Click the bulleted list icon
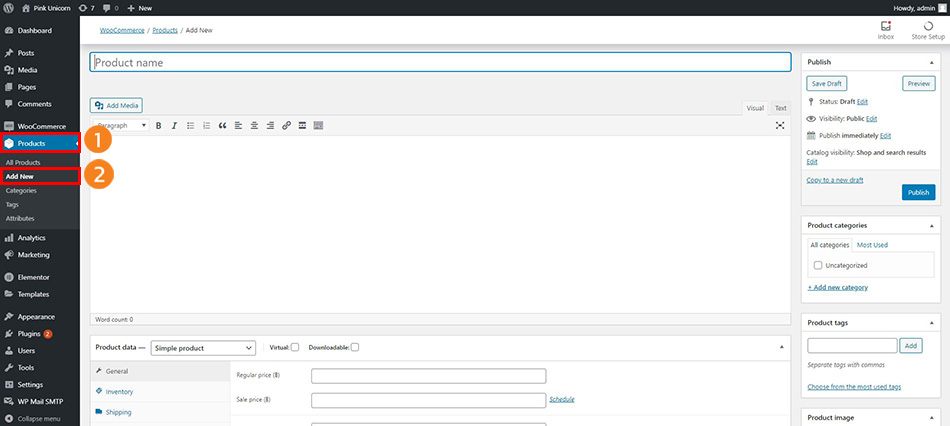This screenshot has height=426, width=950. click(190, 126)
